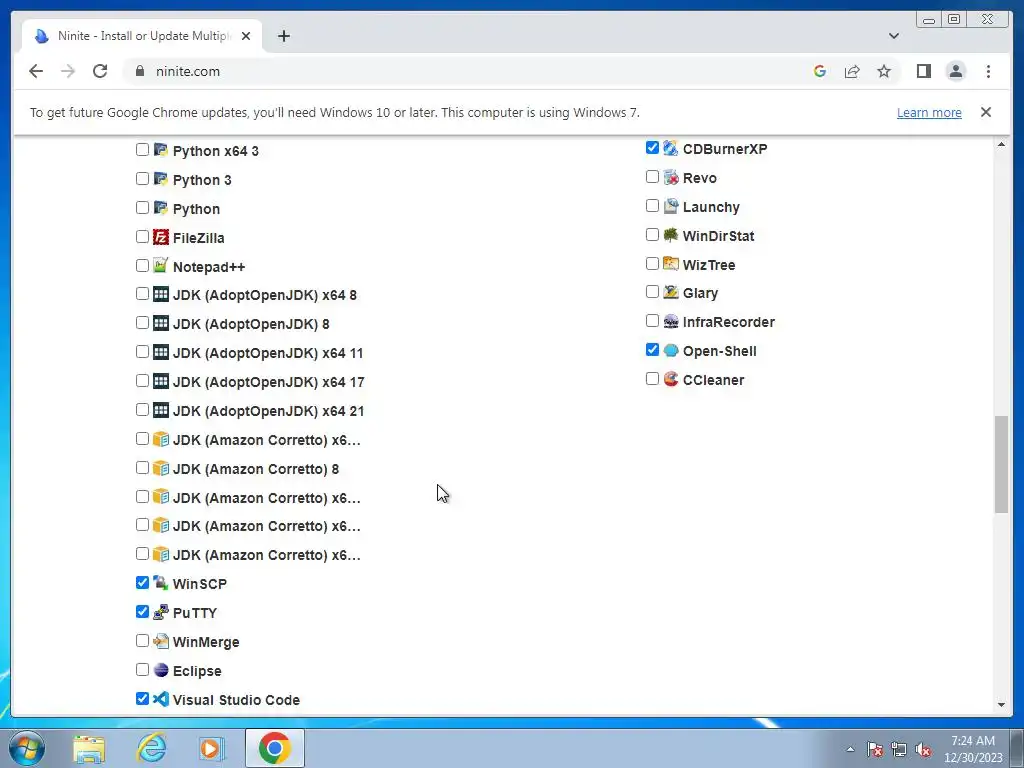
Task: Click the WizTree app icon
Action: point(671,264)
